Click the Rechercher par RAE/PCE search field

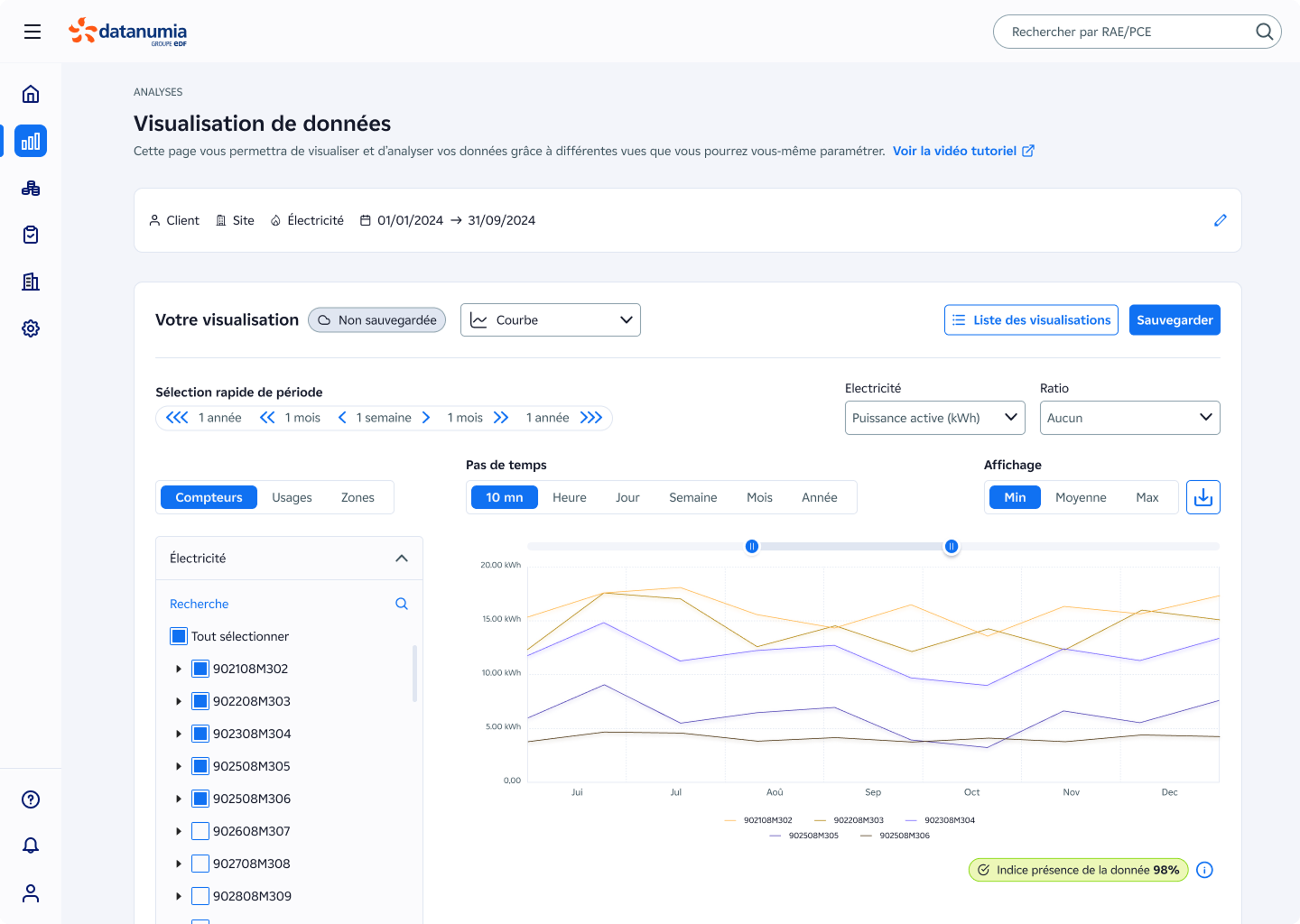point(1128,32)
